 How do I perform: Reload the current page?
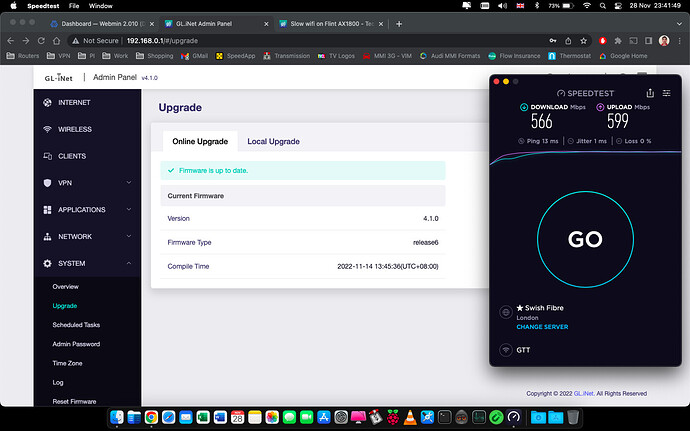pos(41,41)
